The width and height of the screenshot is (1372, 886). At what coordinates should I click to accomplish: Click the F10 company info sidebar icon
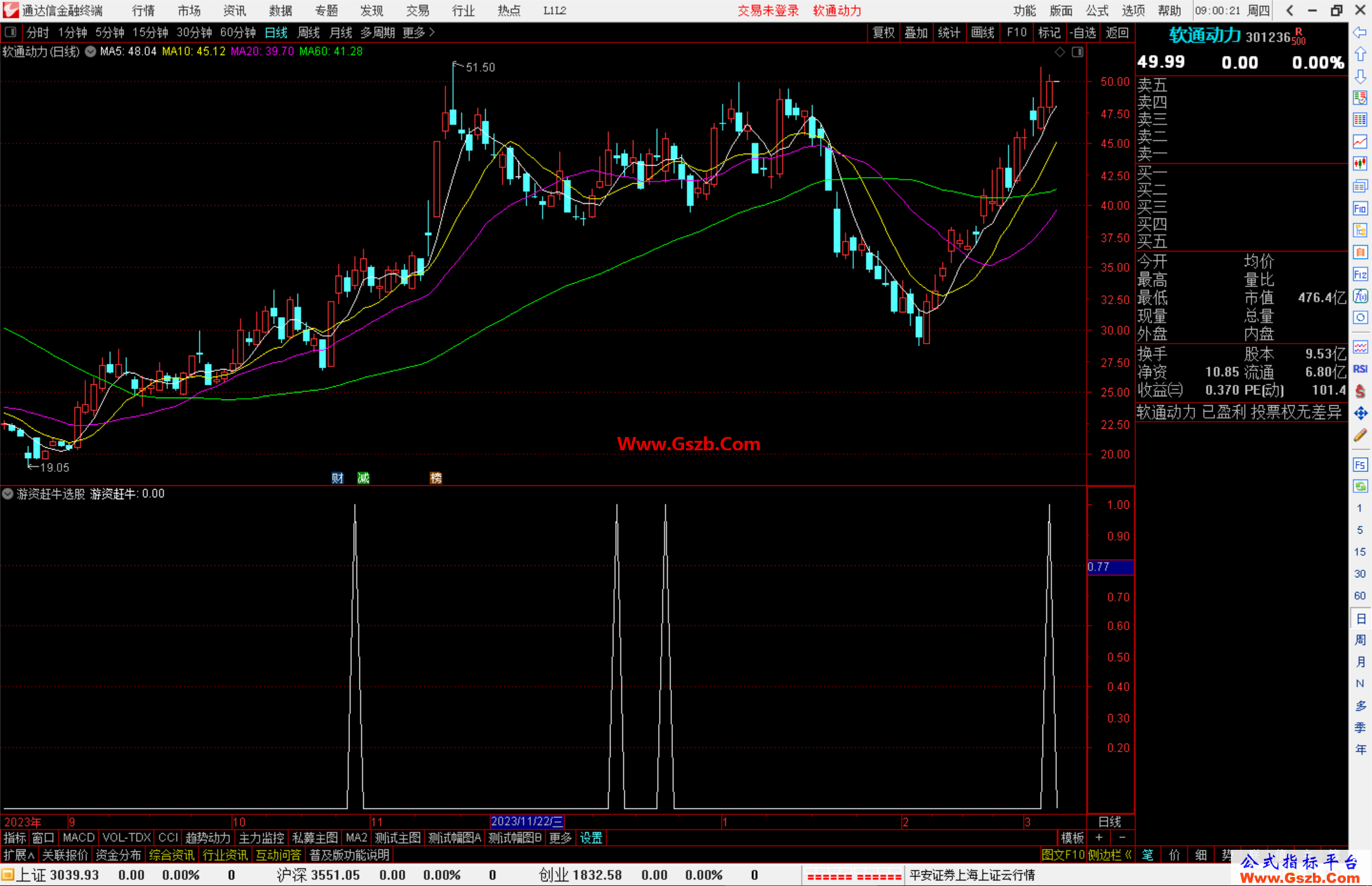click(1360, 208)
